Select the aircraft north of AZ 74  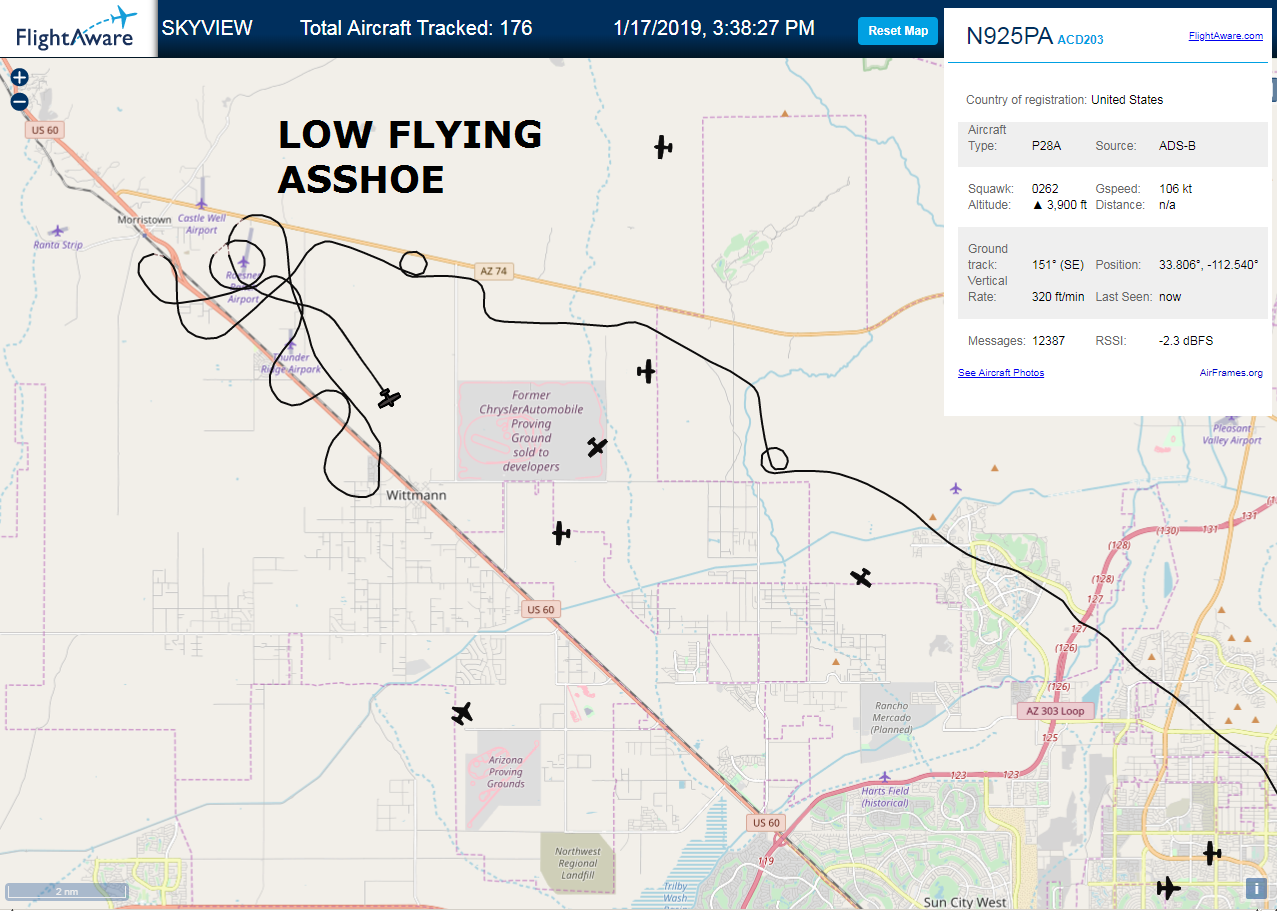pyautogui.click(x=663, y=147)
